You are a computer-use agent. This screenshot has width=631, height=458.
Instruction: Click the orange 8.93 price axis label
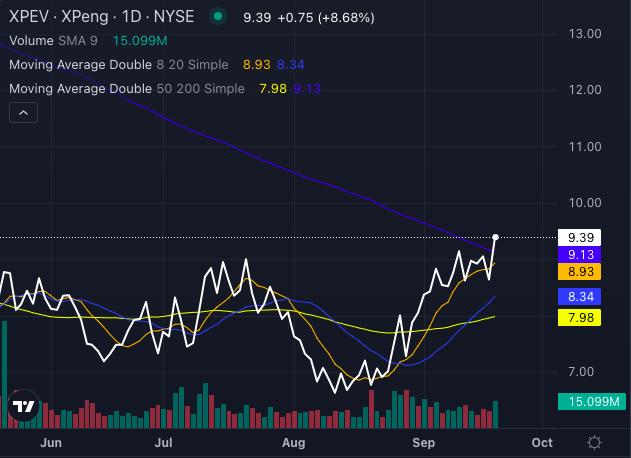pyautogui.click(x=579, y=271)
